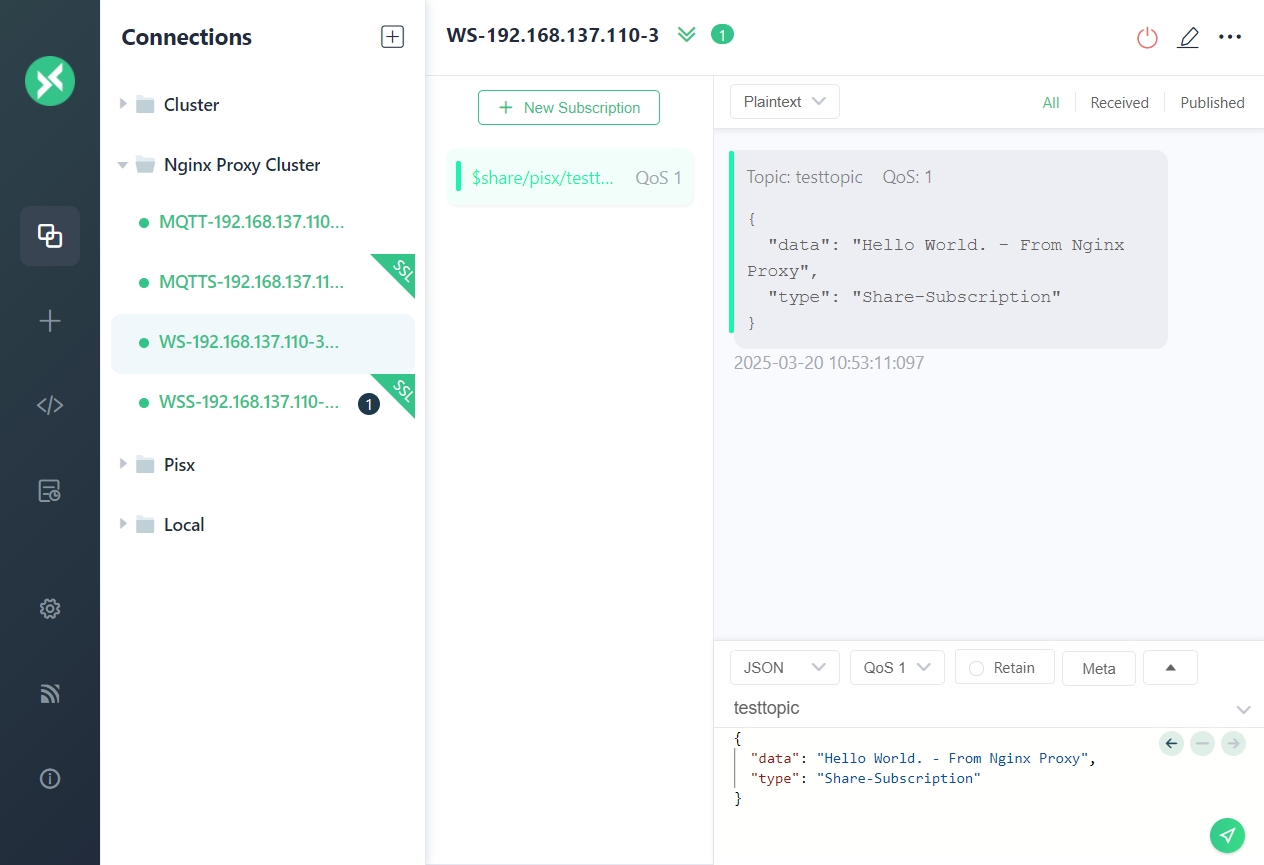The height and width of the screenshot is (865, 1264).
Task: Open the Plaintext format dropdown
Action: pos(784,102)
